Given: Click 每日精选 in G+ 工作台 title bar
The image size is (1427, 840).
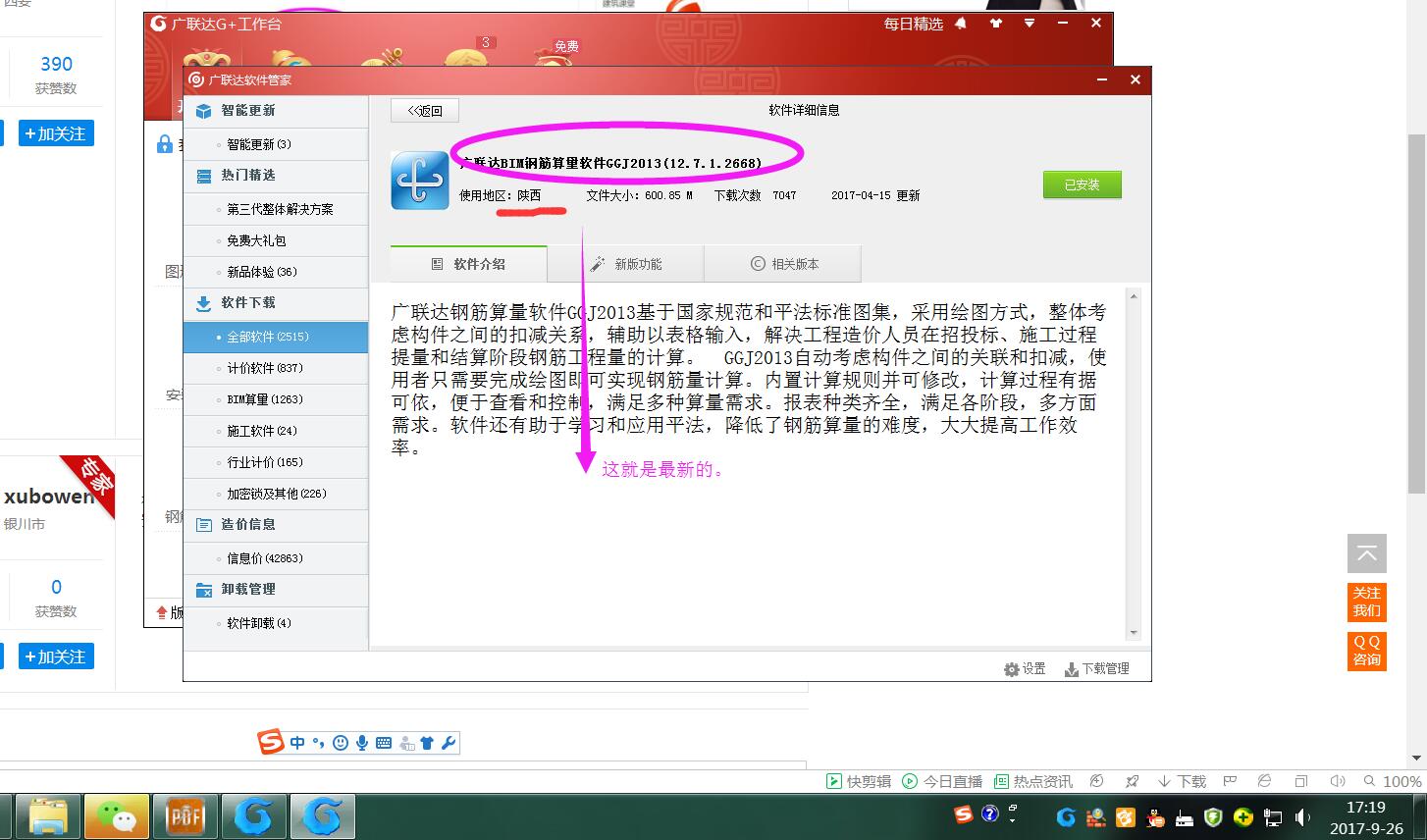Looking at the screenshot, I should [x=913, y=24].
